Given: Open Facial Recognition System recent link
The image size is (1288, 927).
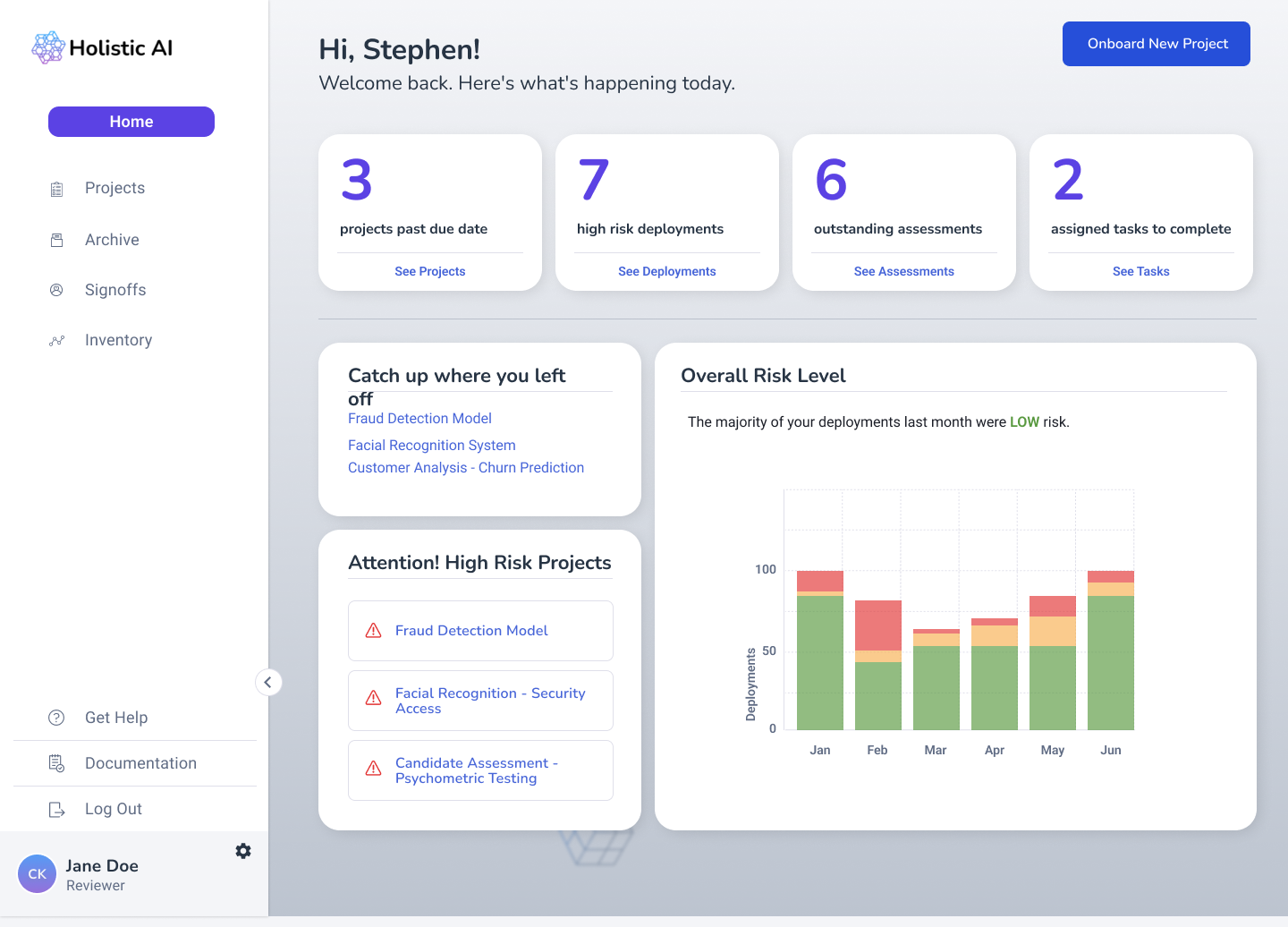Looking at the screenshot, I should [x=431, y=445].
